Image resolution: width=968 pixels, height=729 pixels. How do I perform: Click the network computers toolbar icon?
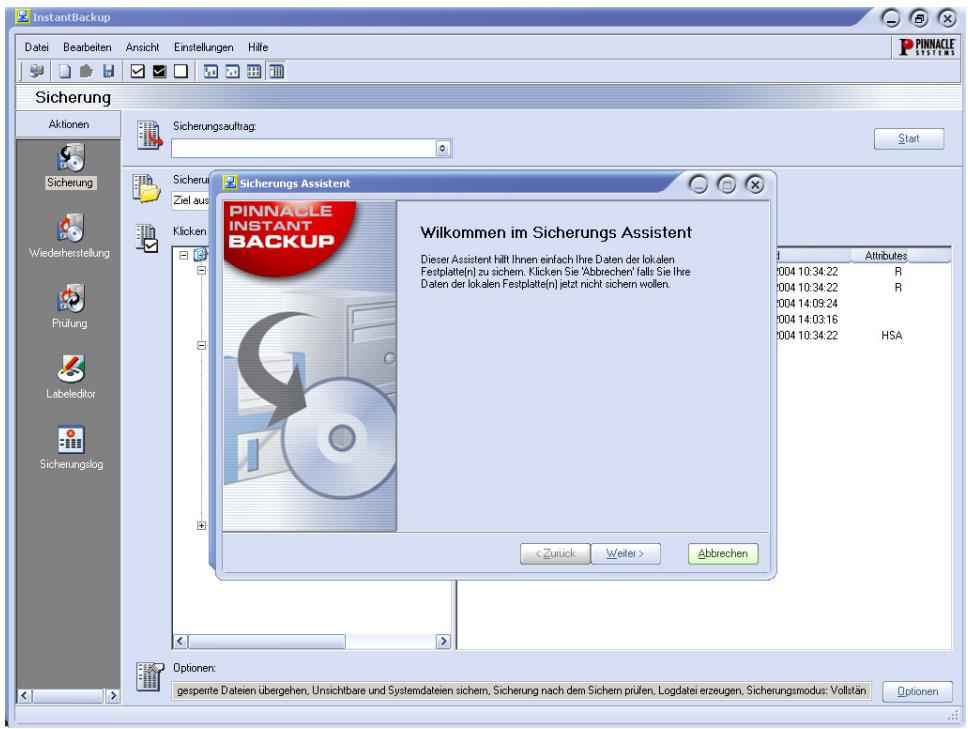[x=37, y=71]
